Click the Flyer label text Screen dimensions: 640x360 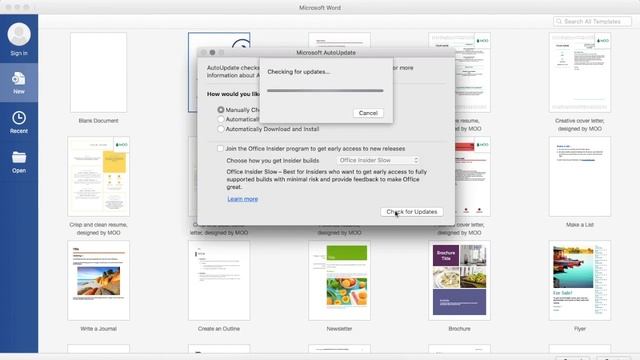580,329
